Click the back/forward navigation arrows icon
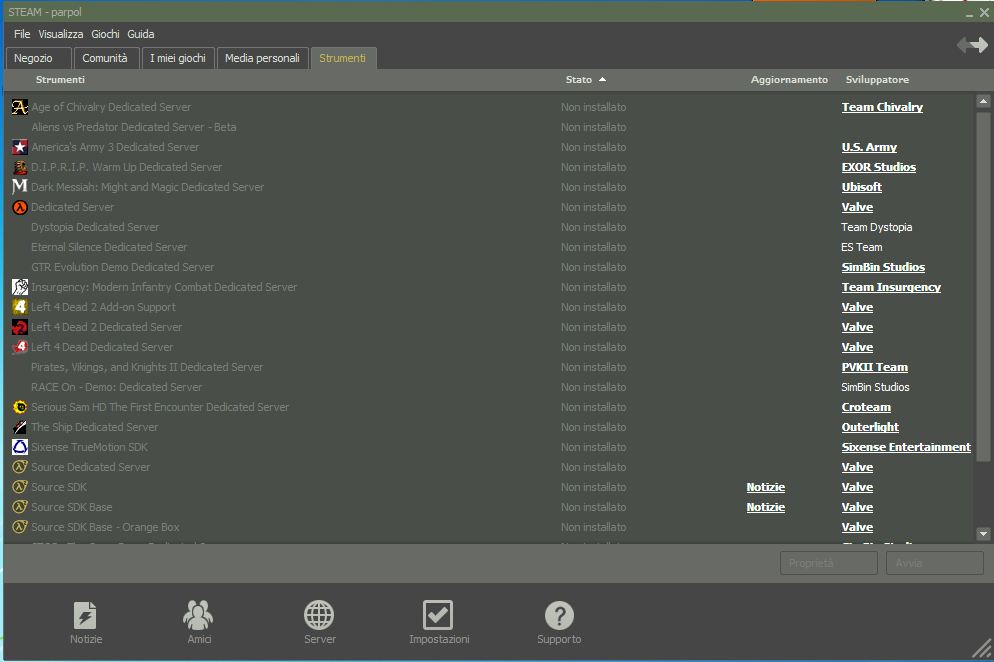This screenshot has height=662, width=994. coord(972,45)
